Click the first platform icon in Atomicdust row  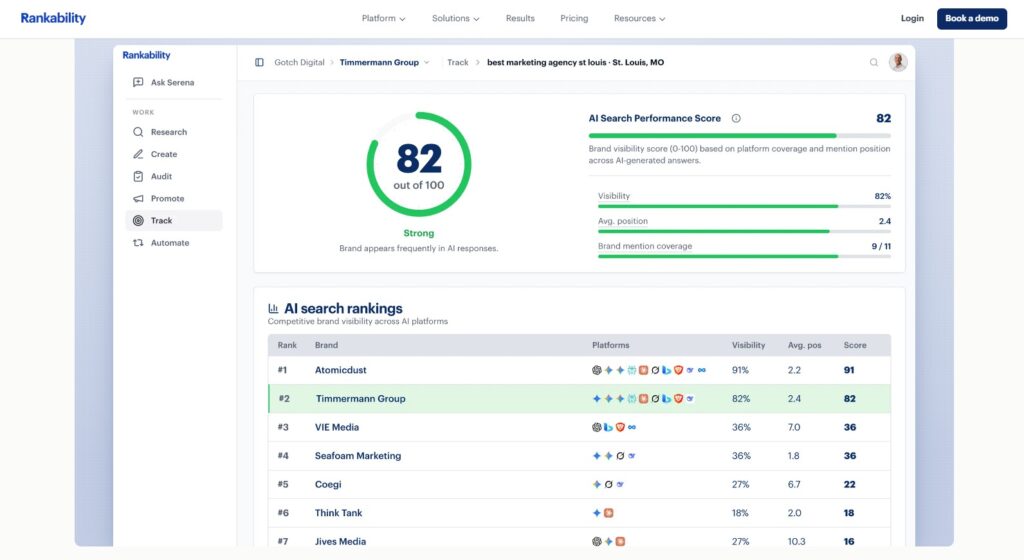596,370
